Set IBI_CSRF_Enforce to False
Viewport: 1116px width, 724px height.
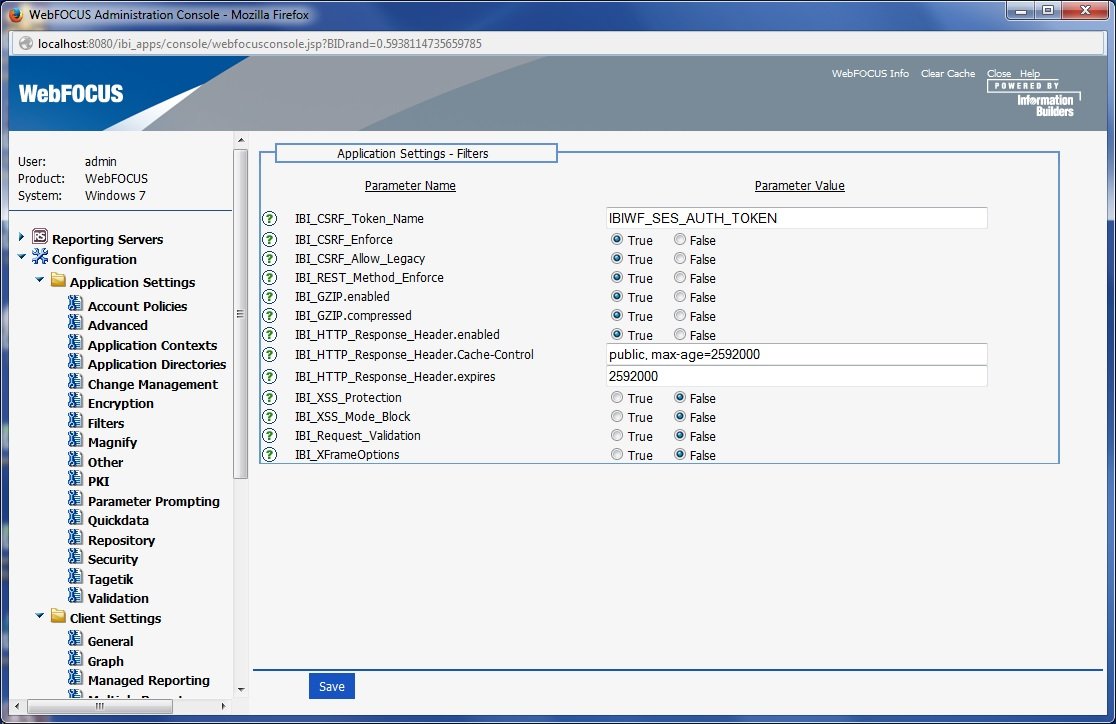point(680,240)
